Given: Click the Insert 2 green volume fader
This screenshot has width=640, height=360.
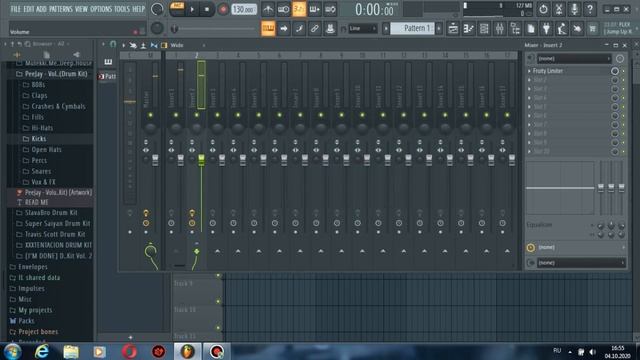Looking at the screenshot, I should coord(201,159).
